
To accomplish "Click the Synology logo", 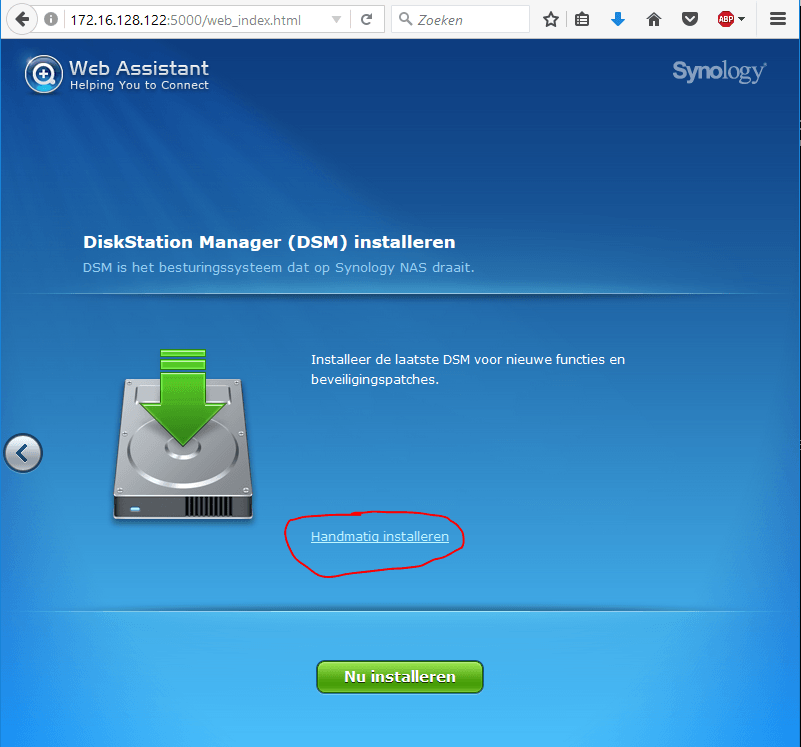I will (719, 72).
